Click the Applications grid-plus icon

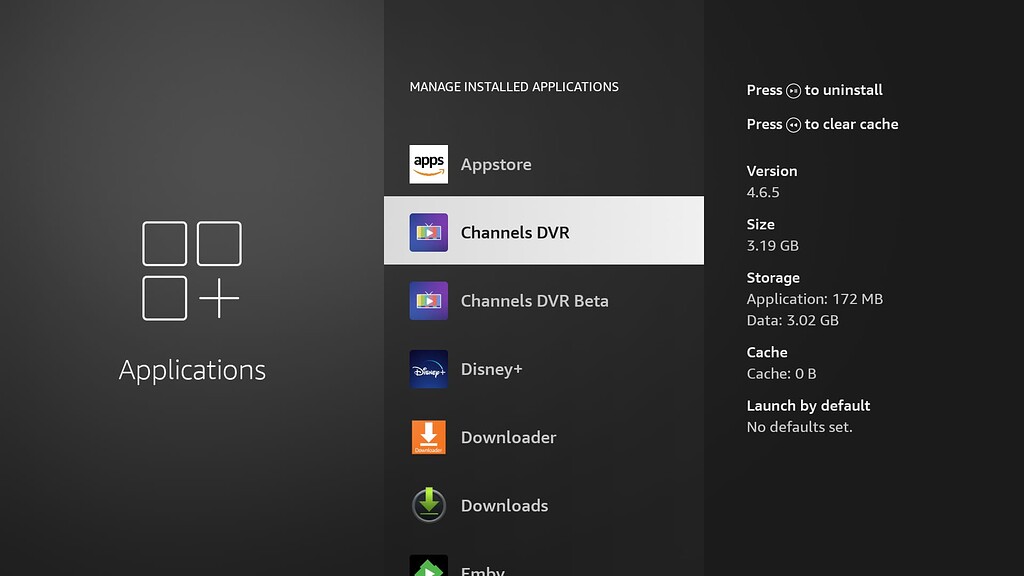tap(190, 270)
